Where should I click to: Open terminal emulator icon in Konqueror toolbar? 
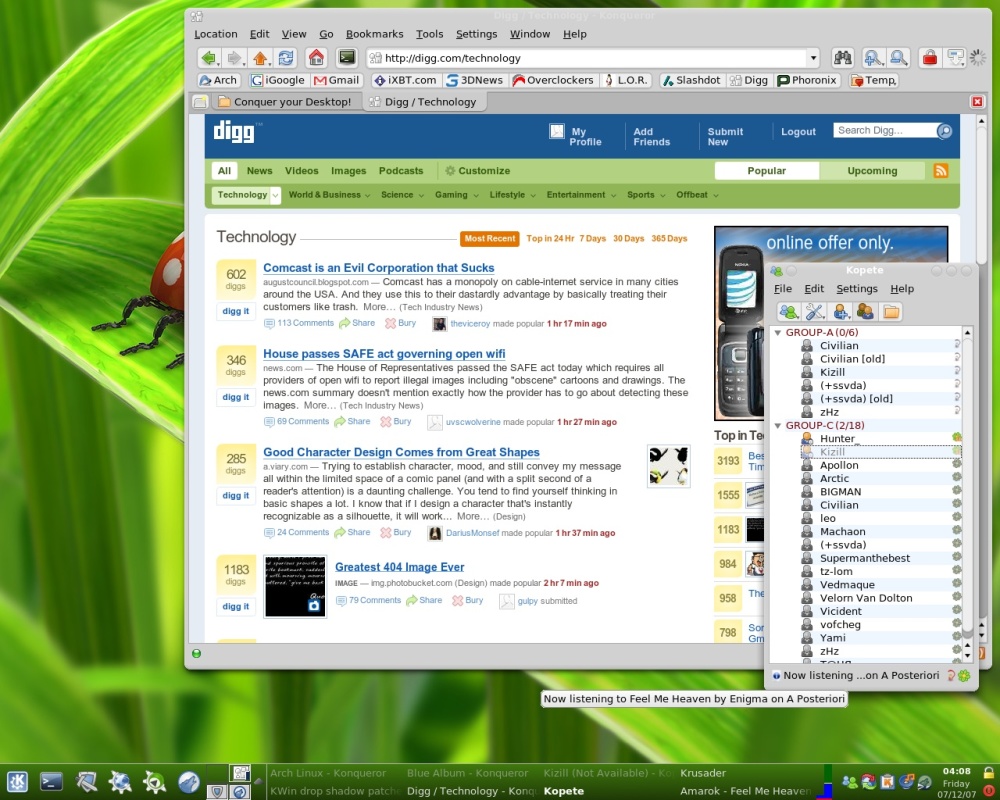coord(347,58)
